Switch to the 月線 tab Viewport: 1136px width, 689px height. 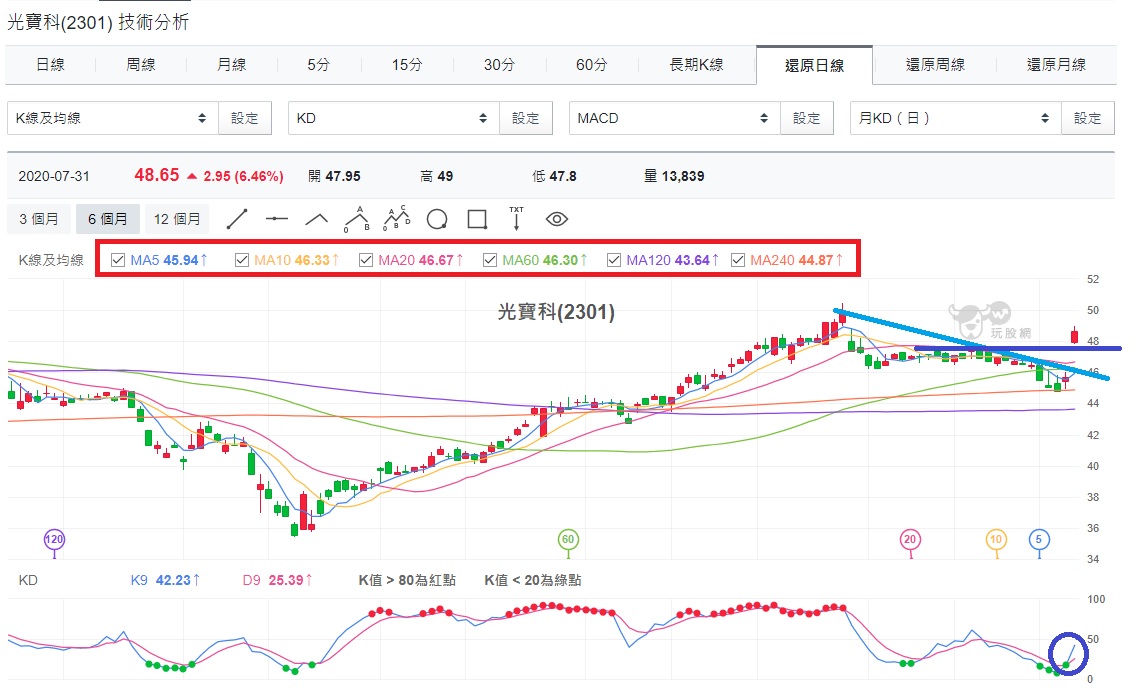click(231, 64)
